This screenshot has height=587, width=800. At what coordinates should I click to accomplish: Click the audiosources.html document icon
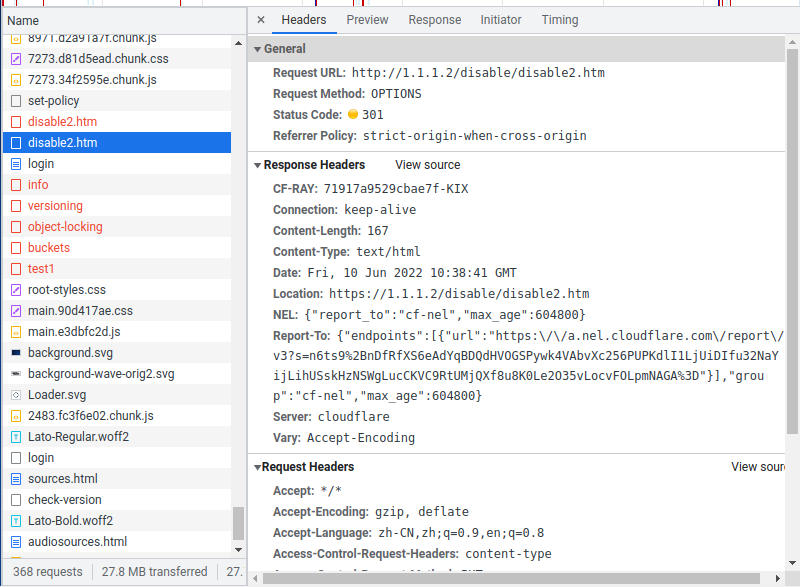tap(16, 542)
